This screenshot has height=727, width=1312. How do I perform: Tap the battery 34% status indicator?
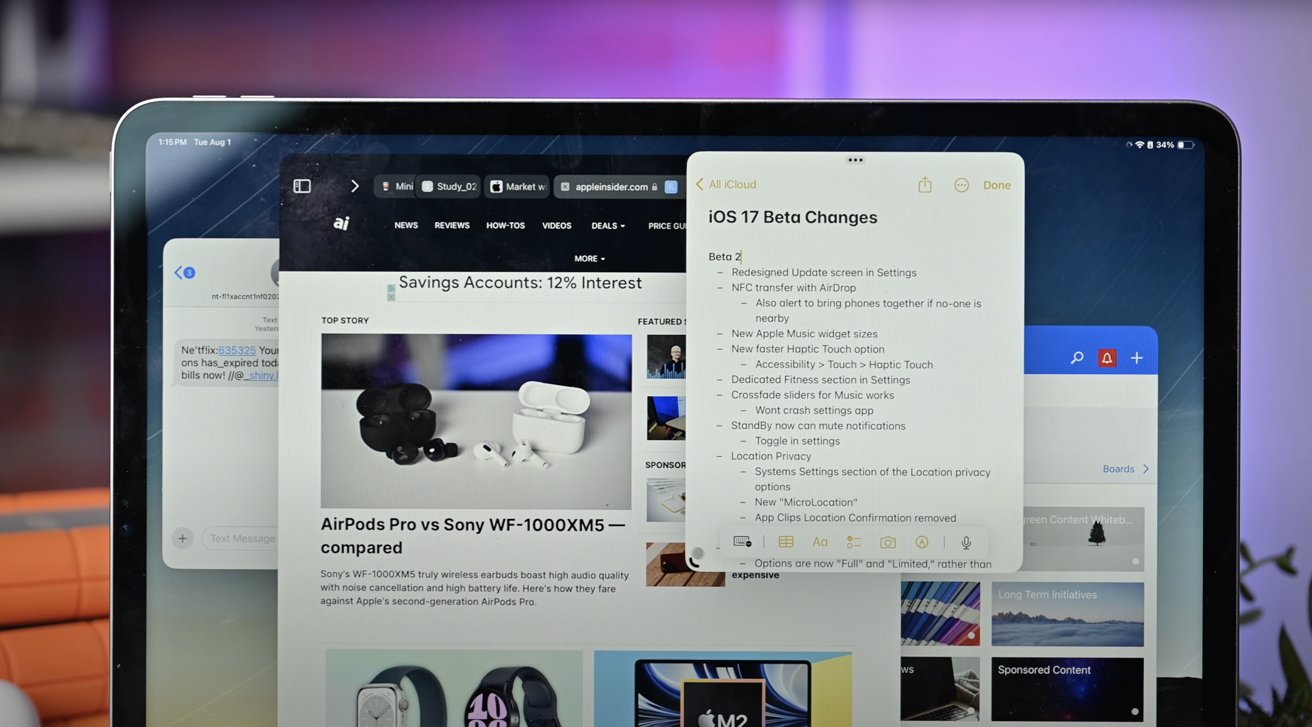tap(1175, 145)
